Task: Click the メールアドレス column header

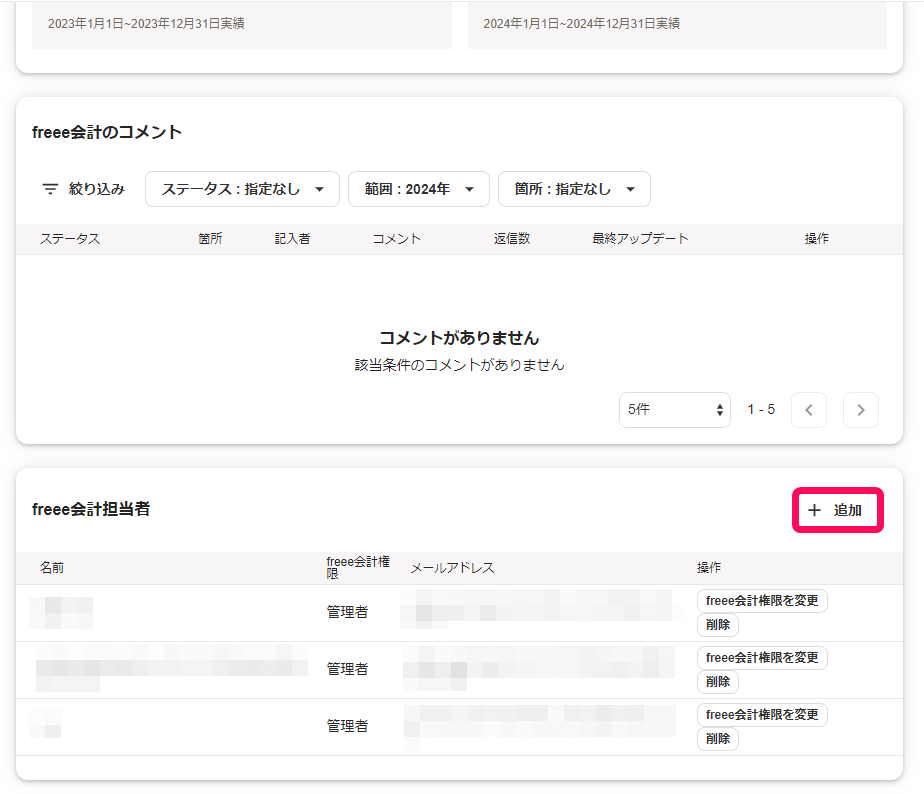Action: click(x=453, y=568)
